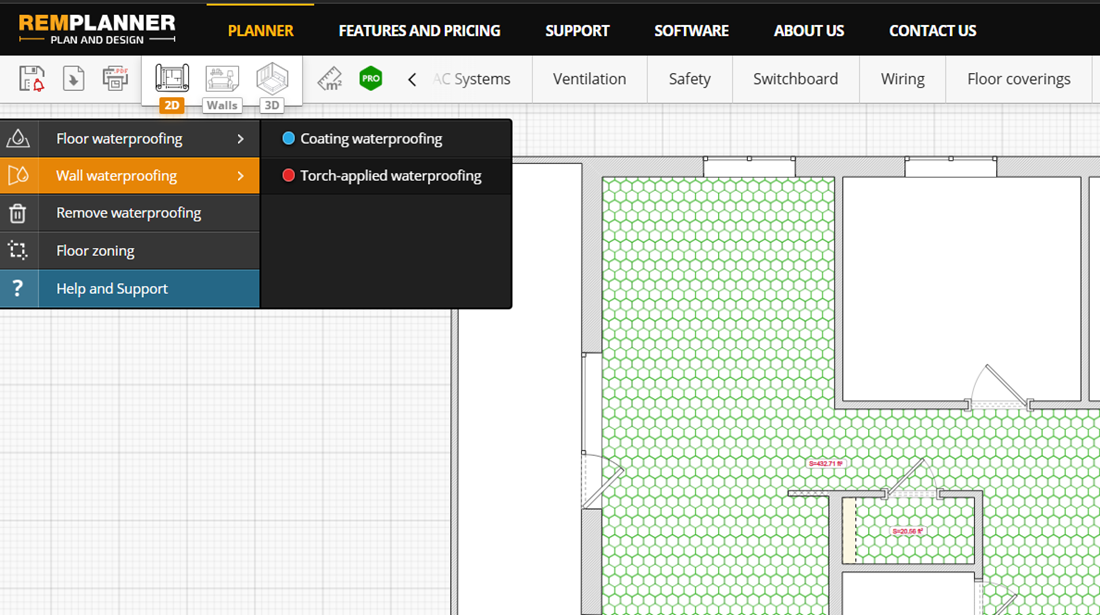Select Torch-applied waterproofing option
The image size is (1100, 615).
point(390,176)
